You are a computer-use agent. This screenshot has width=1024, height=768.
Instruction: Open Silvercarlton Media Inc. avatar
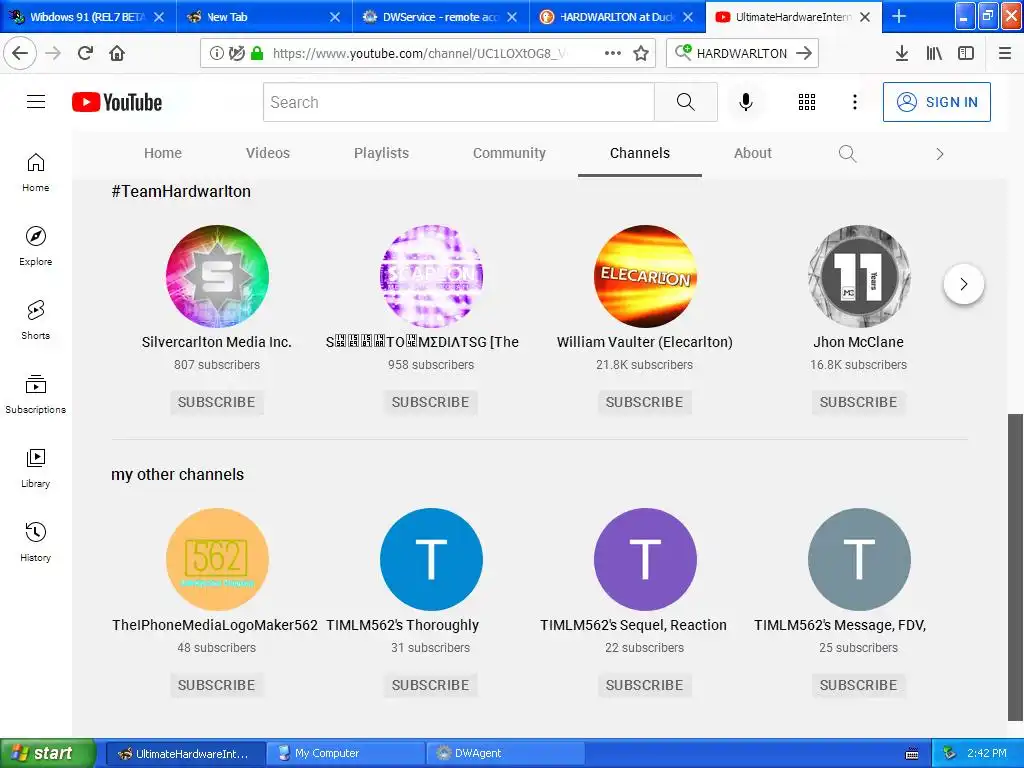217,276
